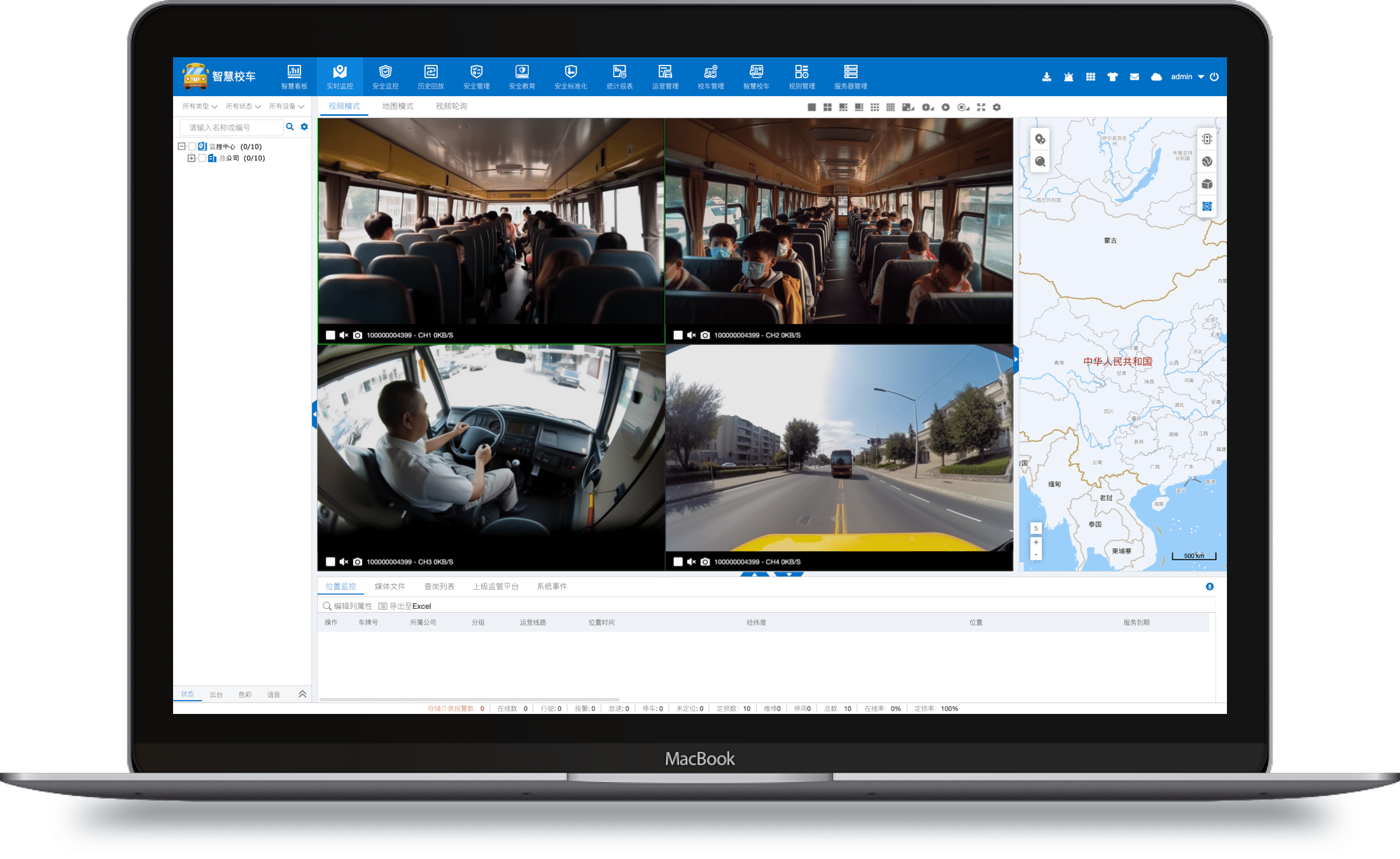This screenshot has width=1400, height=859.
Task: Click the alarm siren icon in header
Action: (1068, 77)
